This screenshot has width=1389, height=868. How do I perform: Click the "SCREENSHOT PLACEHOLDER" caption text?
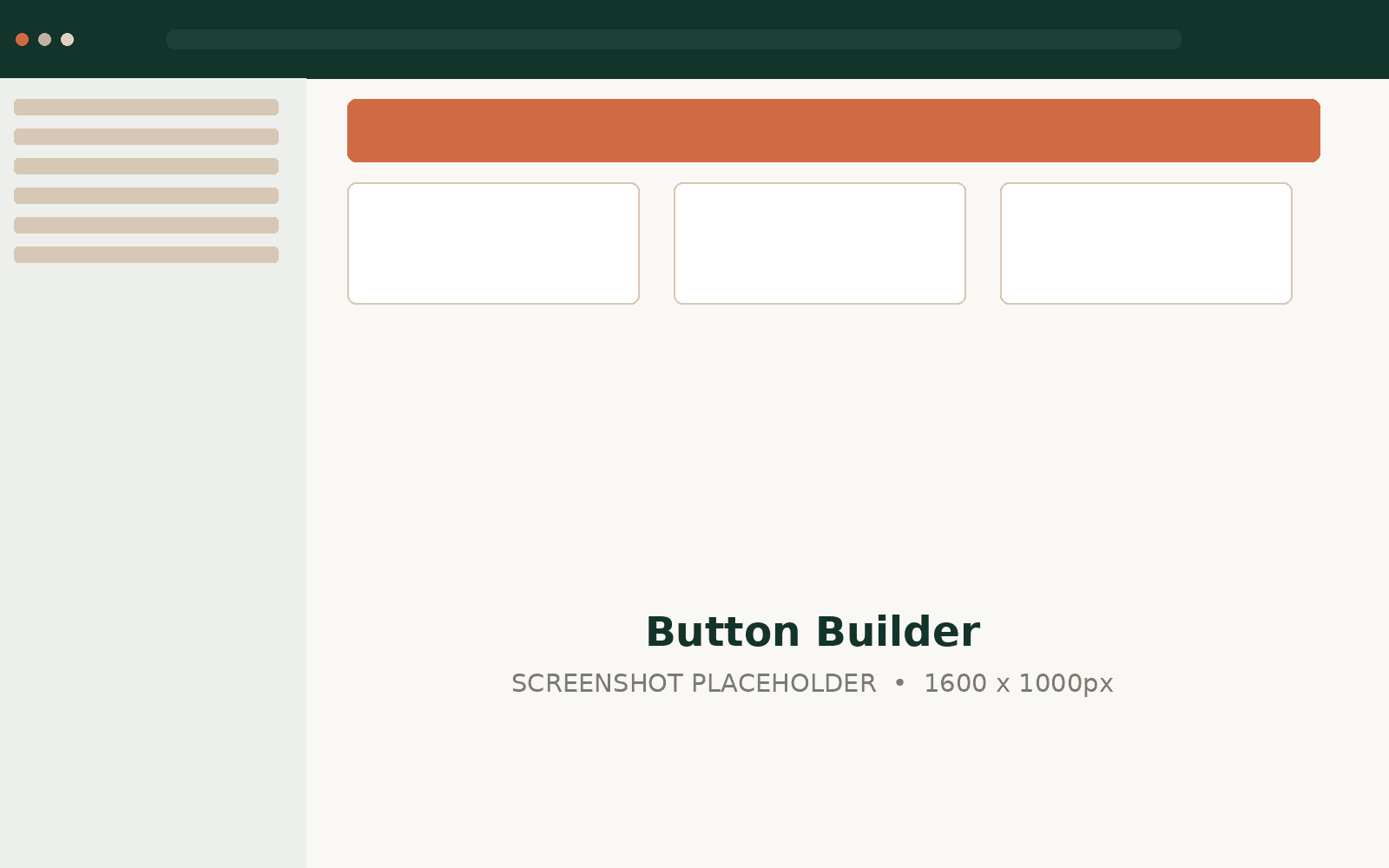694,683
